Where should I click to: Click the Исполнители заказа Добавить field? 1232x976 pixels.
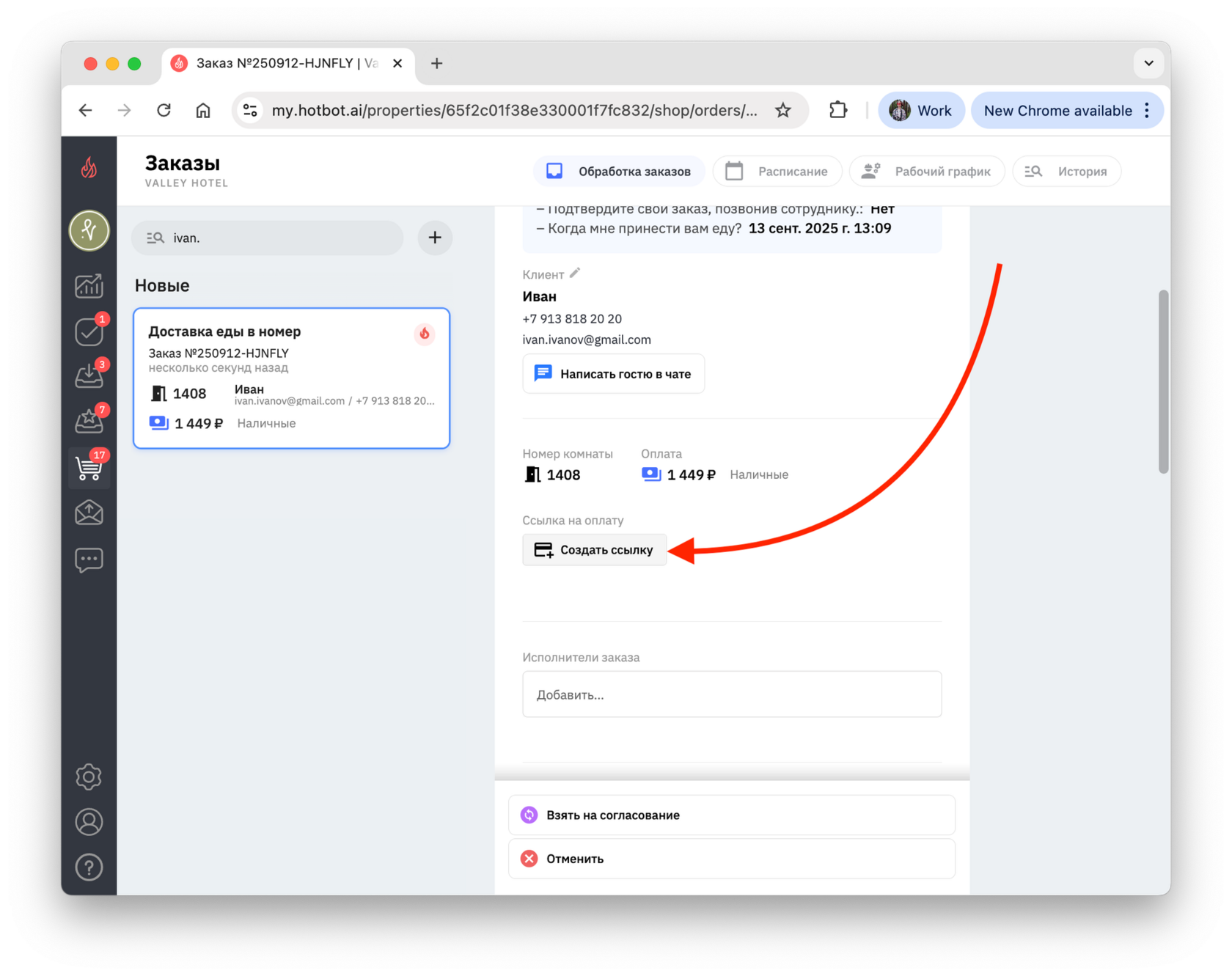[x=732, y=694]
